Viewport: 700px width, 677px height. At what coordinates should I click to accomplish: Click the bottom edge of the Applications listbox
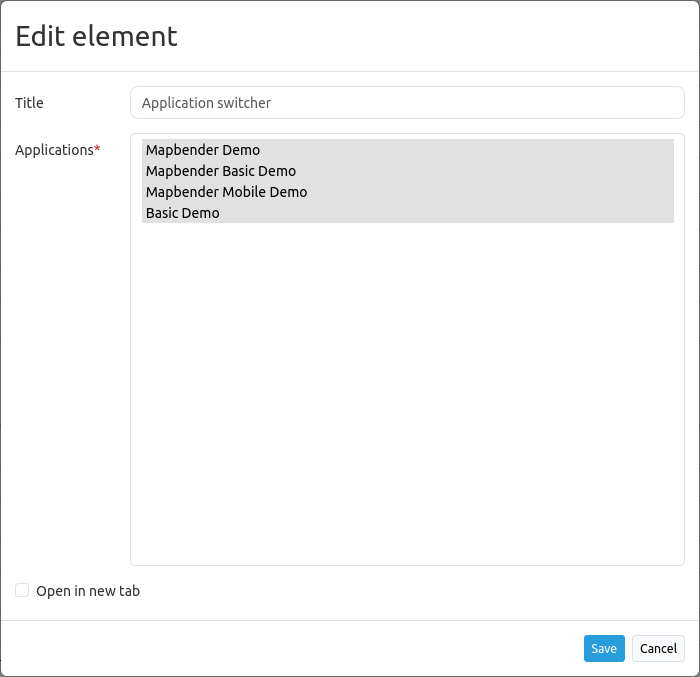407,564
